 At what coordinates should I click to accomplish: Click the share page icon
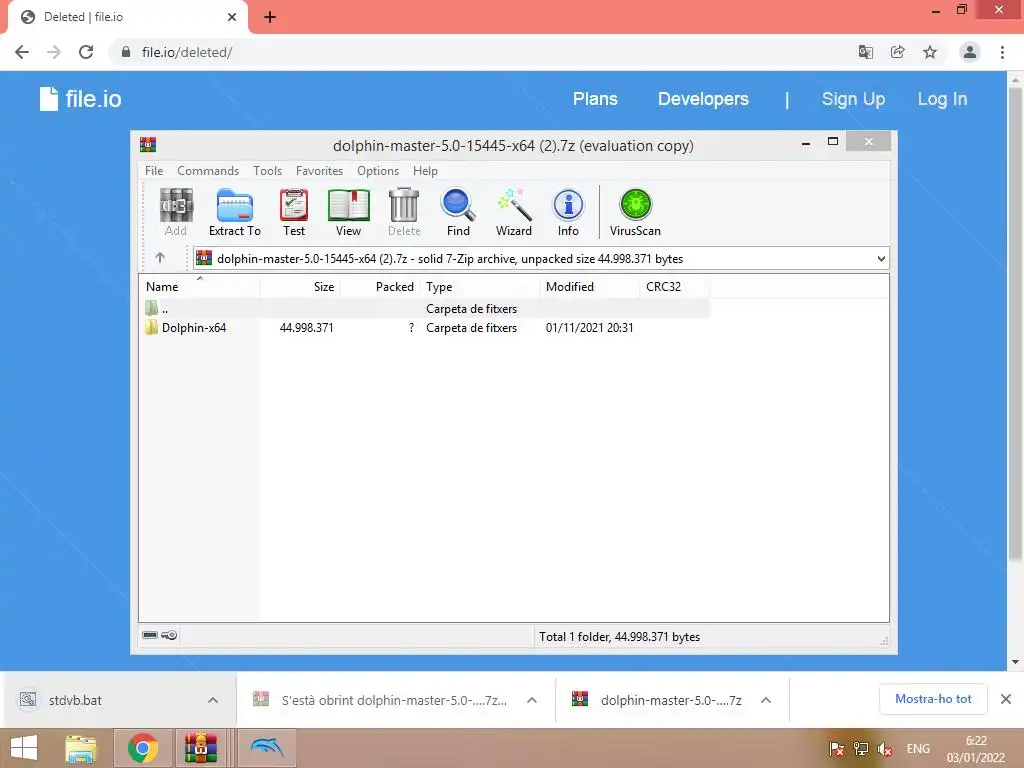coord(897,52)
